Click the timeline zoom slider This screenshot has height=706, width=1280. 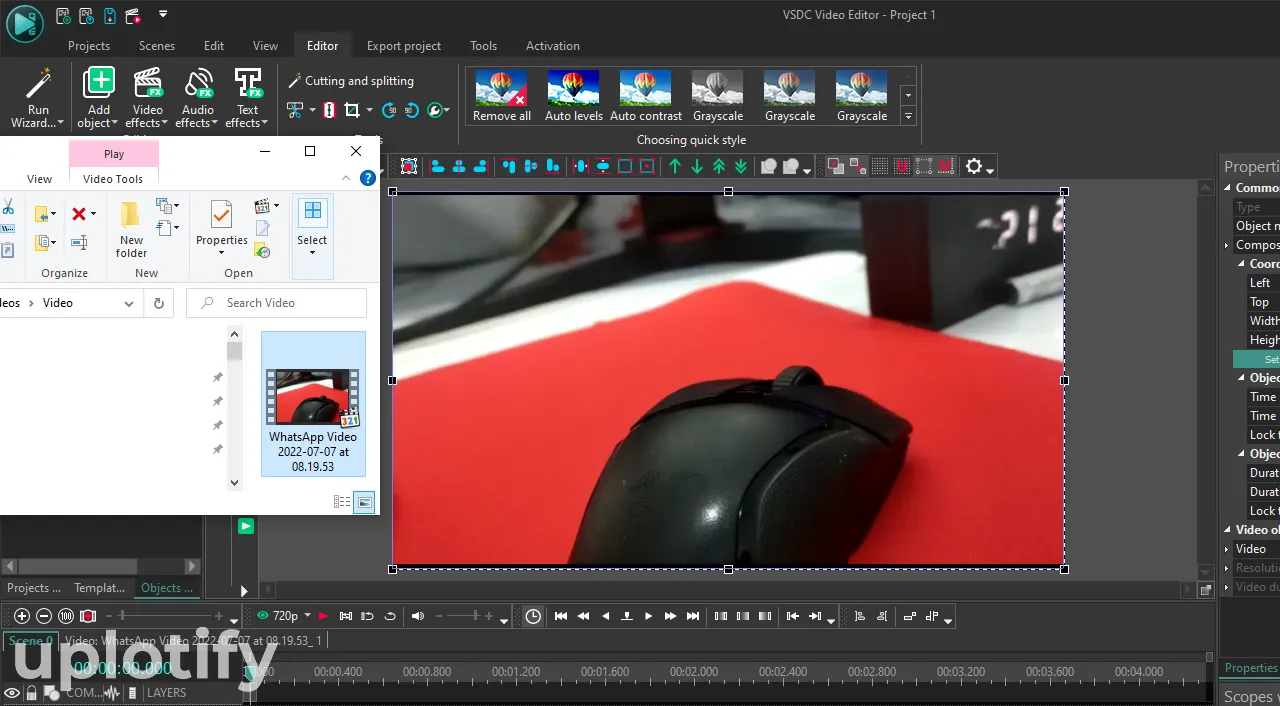tap(164, 616)
